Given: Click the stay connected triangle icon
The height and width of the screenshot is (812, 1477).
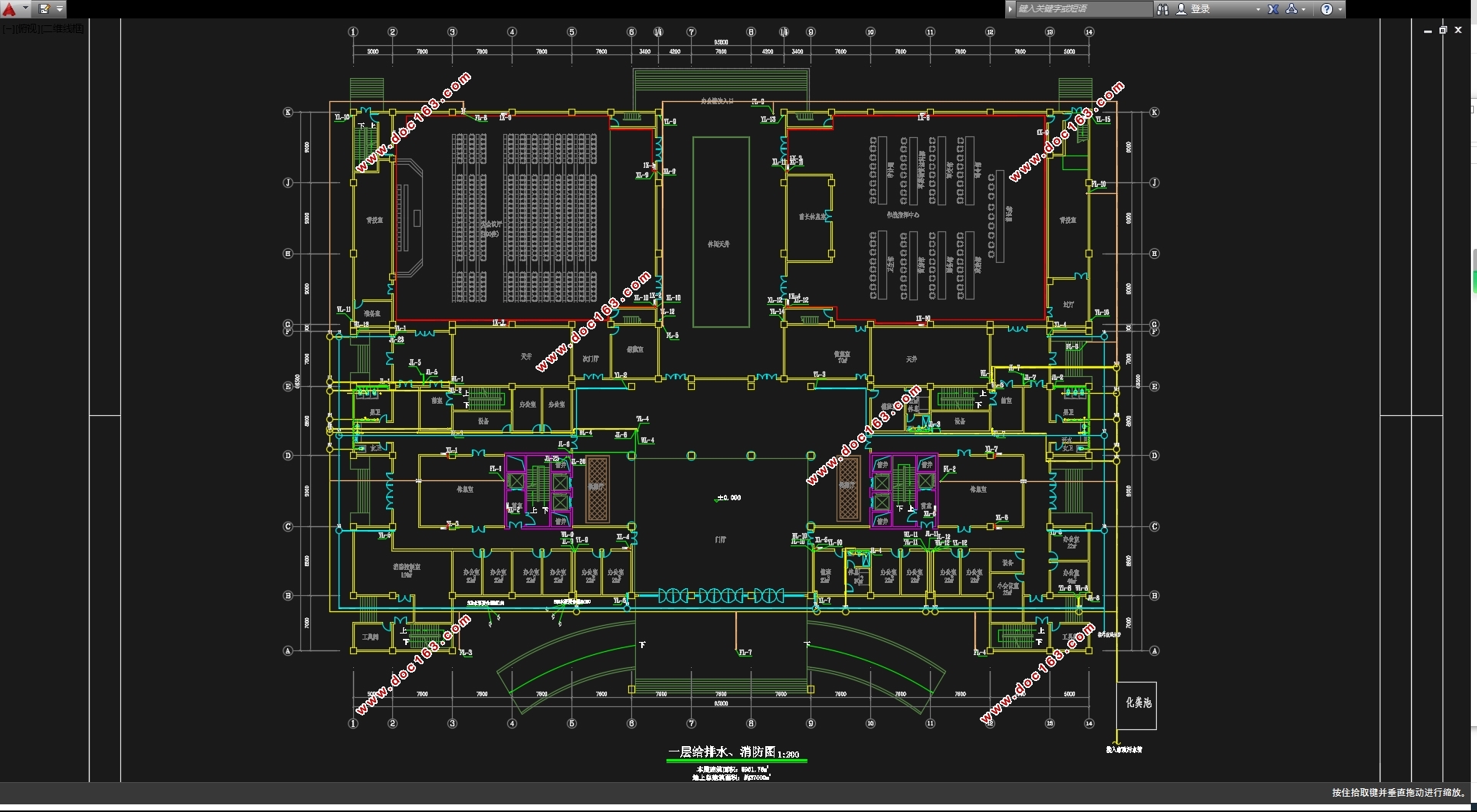Looking at the screenshot, I should 1292,9.
